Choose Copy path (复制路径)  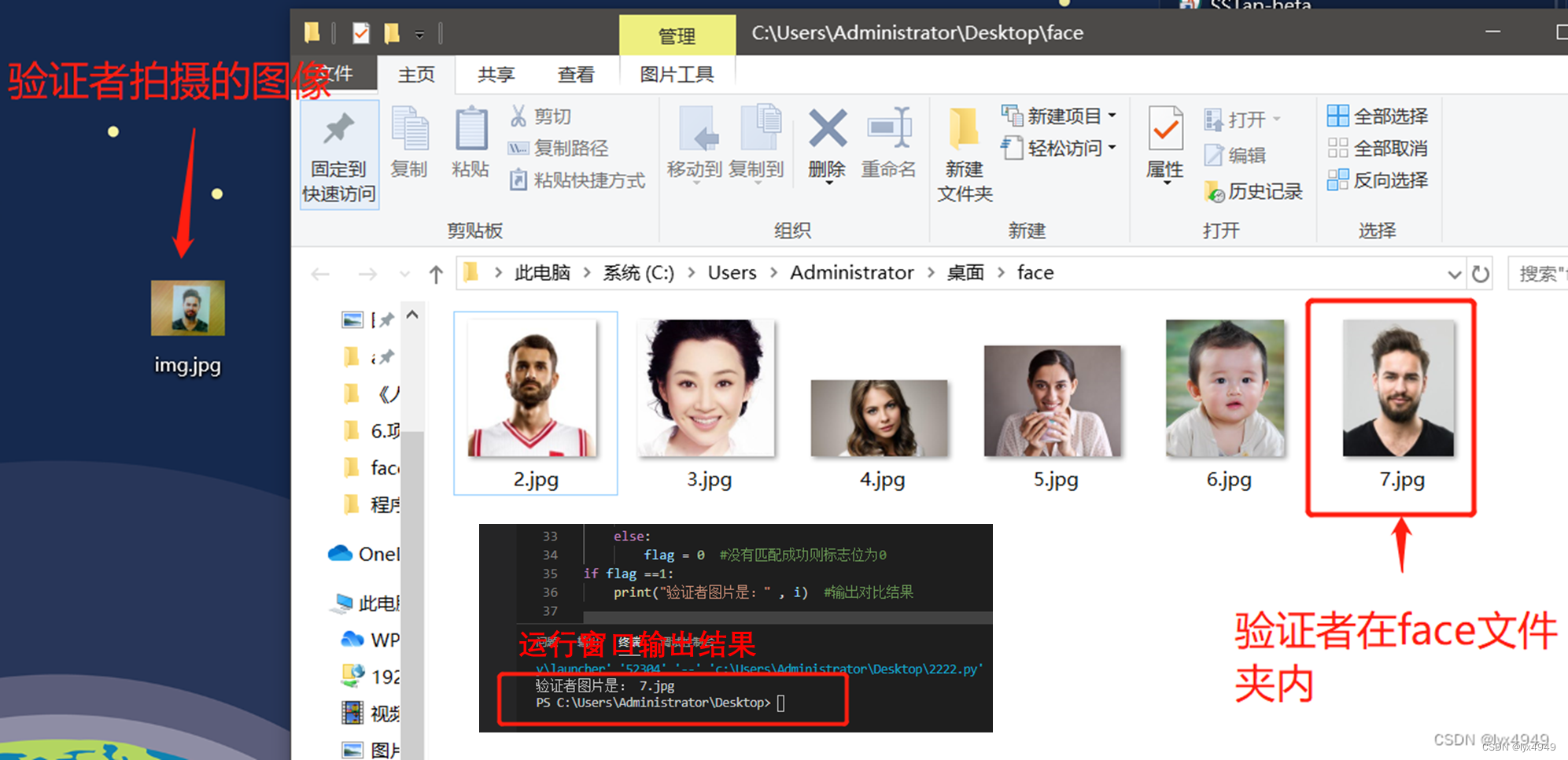[559, 148]
